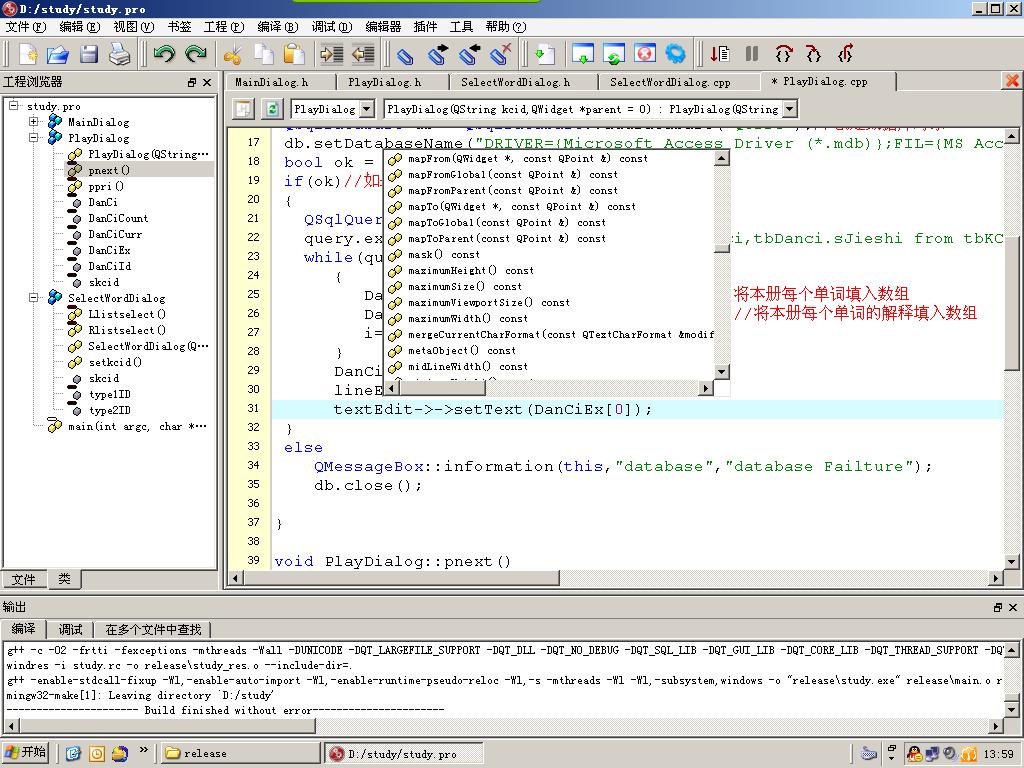Select pnext() in the class tree
This screenshot has width=1024, height=768.
[x=109, y=170]
